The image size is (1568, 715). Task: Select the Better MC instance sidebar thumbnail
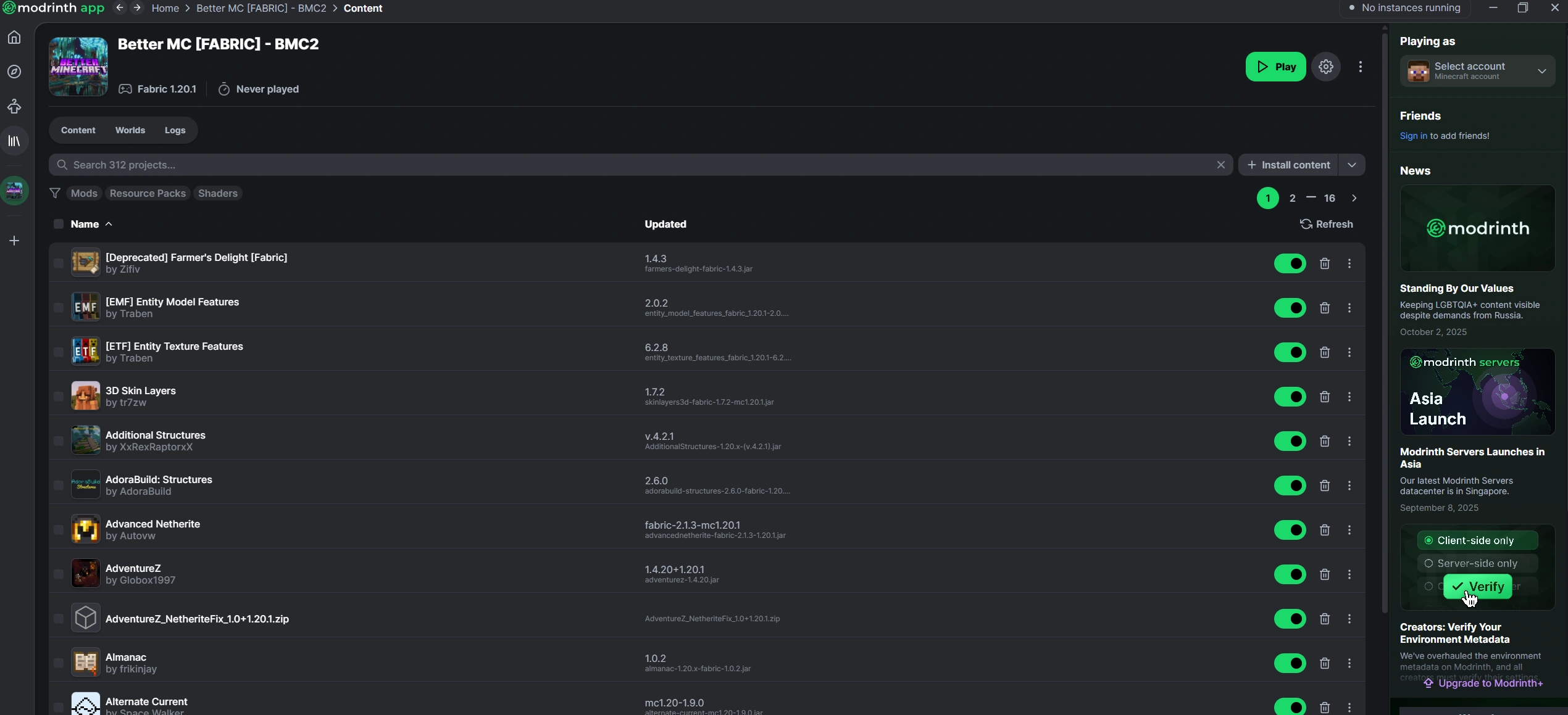(x=14, y=191)
